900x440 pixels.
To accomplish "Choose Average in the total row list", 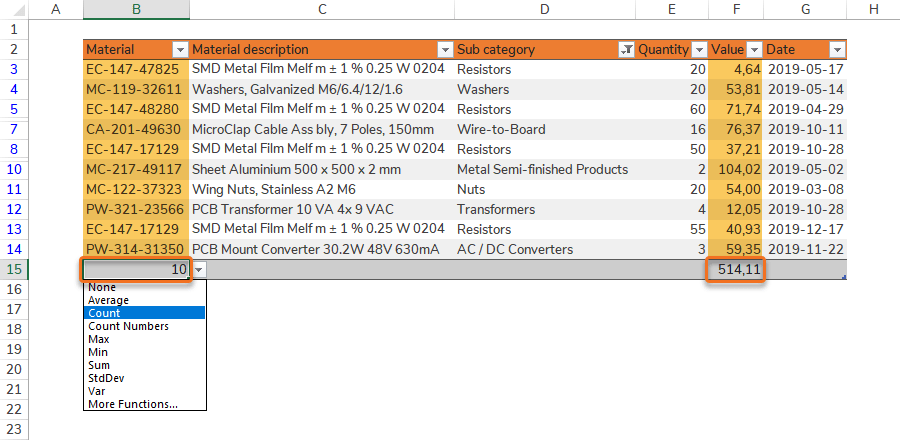I will coord(108,300).
